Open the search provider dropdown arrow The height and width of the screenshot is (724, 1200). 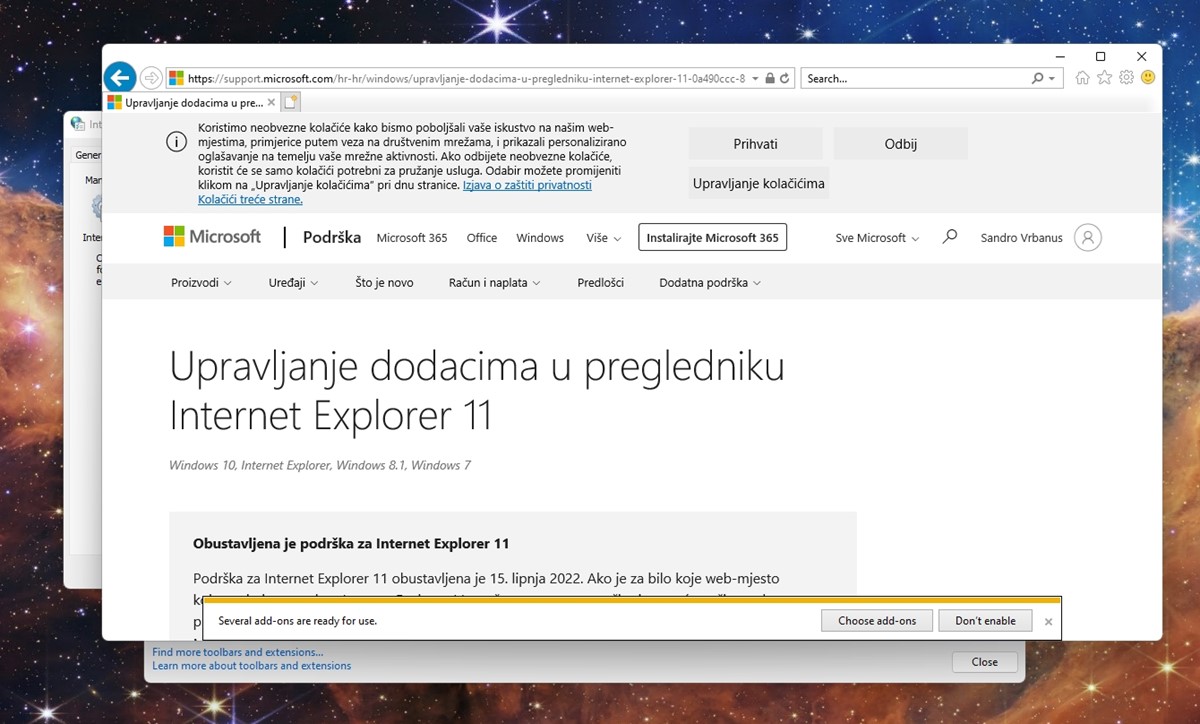pyautogui.click(x=1052, y=78)
